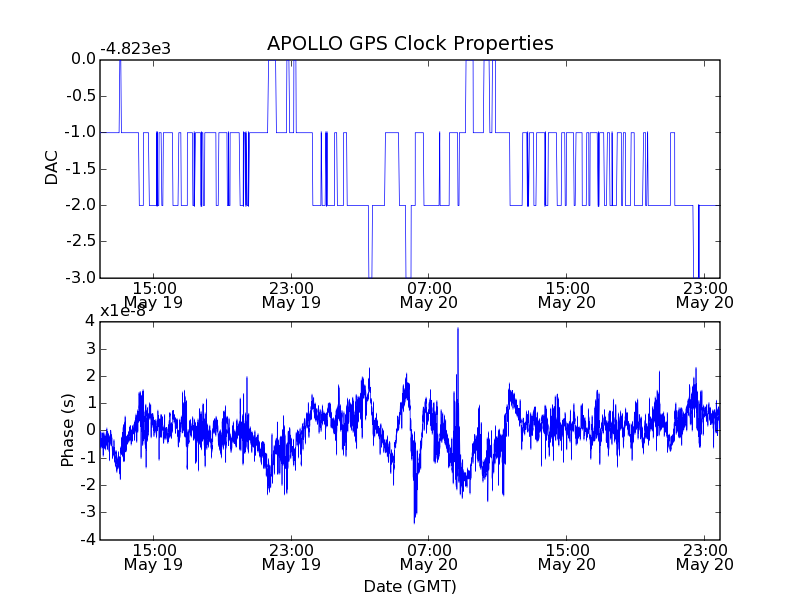Viewport: 800px width, 600px height.
Task: Click '23:00 May 19' label under DAC plot
Action: pyautogui.click(x=291, y=295)
